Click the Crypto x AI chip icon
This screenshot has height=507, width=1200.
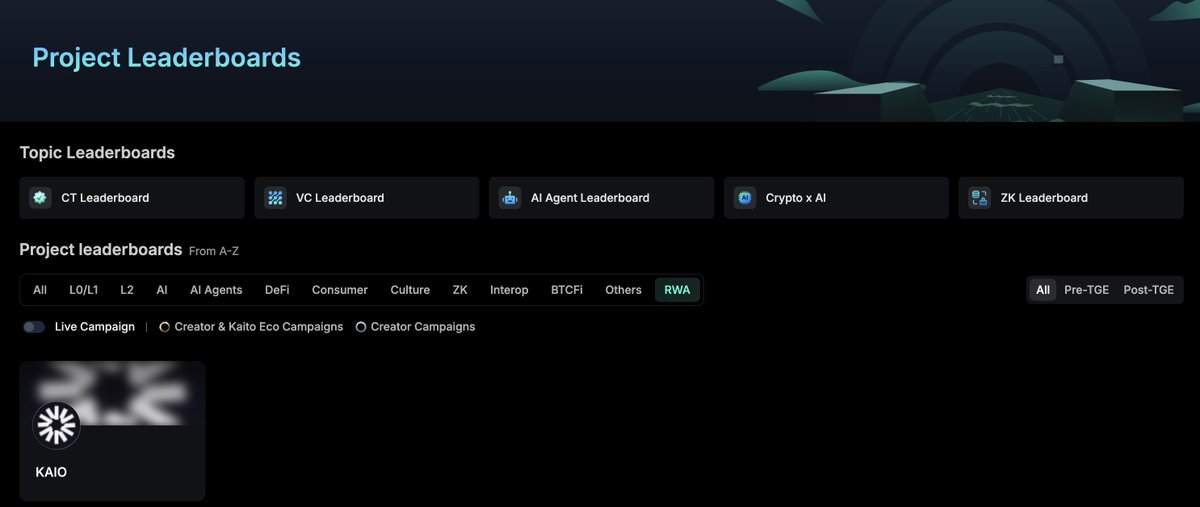tap(745, 198)
